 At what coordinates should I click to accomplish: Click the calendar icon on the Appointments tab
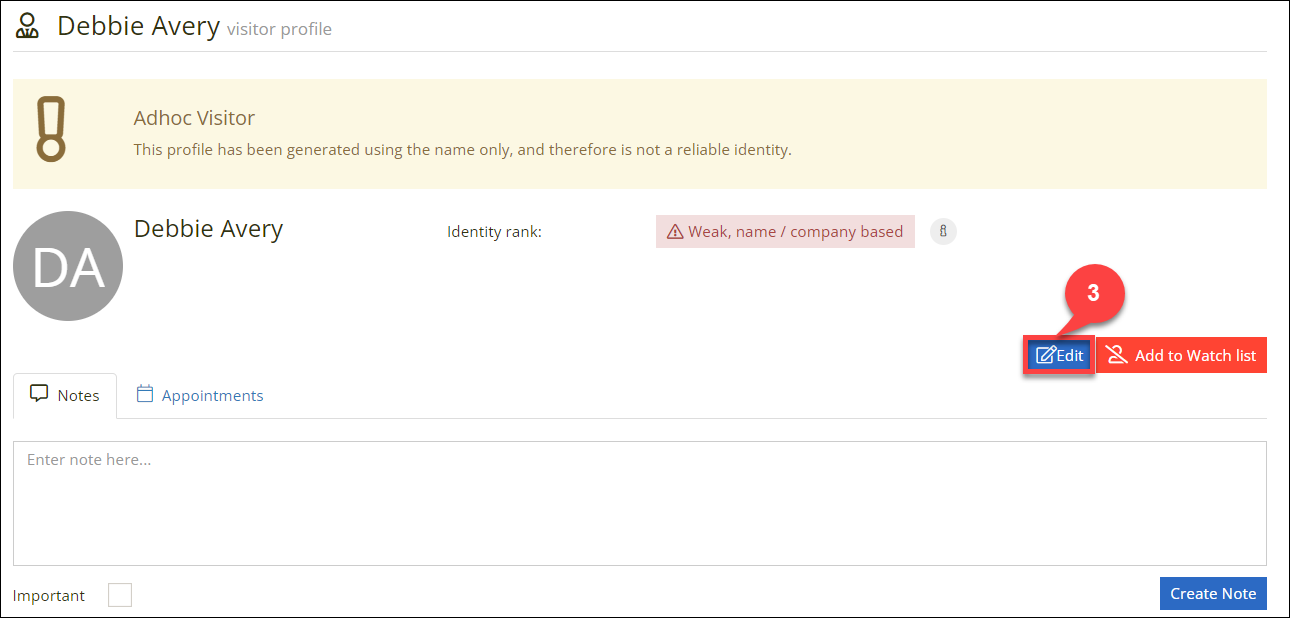coord(145,394)
